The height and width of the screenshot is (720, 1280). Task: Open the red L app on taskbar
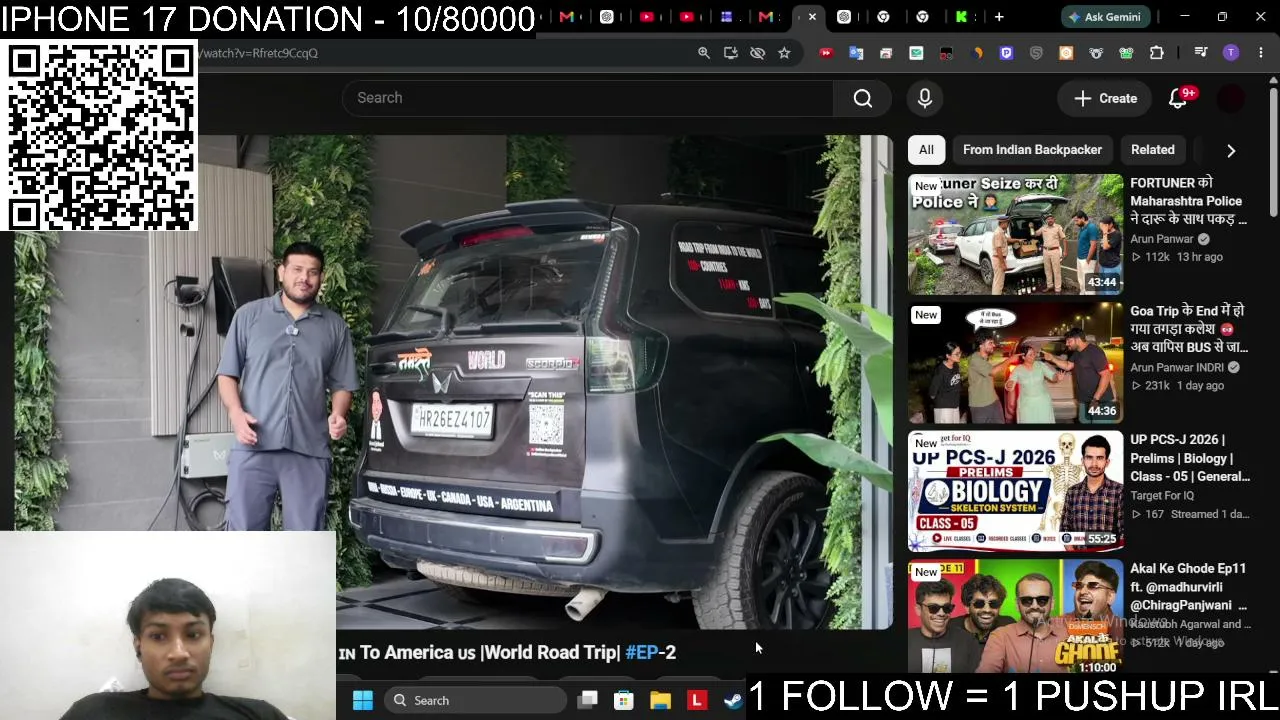pos(696,700)
